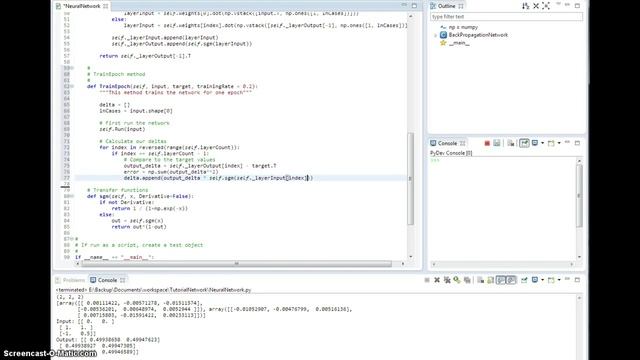Remove launch in bottom Console toolbar

[x=437, y=280]
